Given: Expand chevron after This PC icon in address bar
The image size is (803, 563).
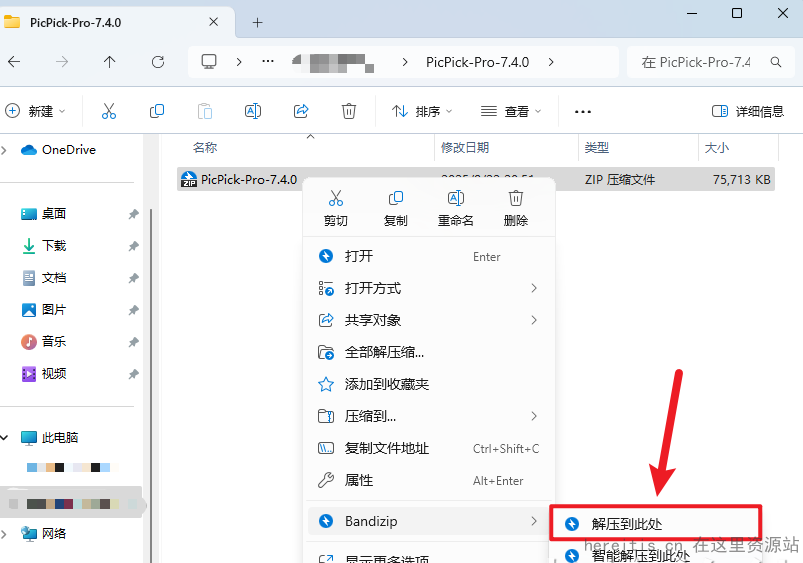Looking at the screenshot, I should 239,62.
